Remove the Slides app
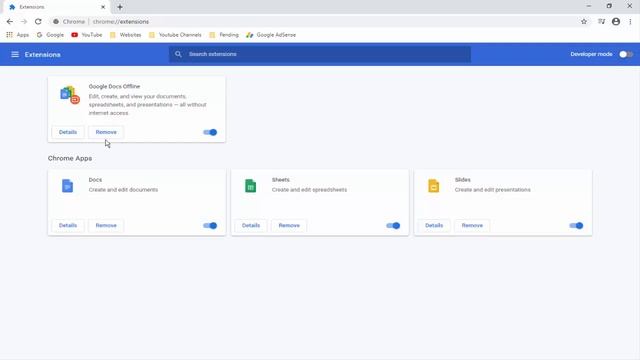The height and width of the screenshot is (360, 640). 472,226
